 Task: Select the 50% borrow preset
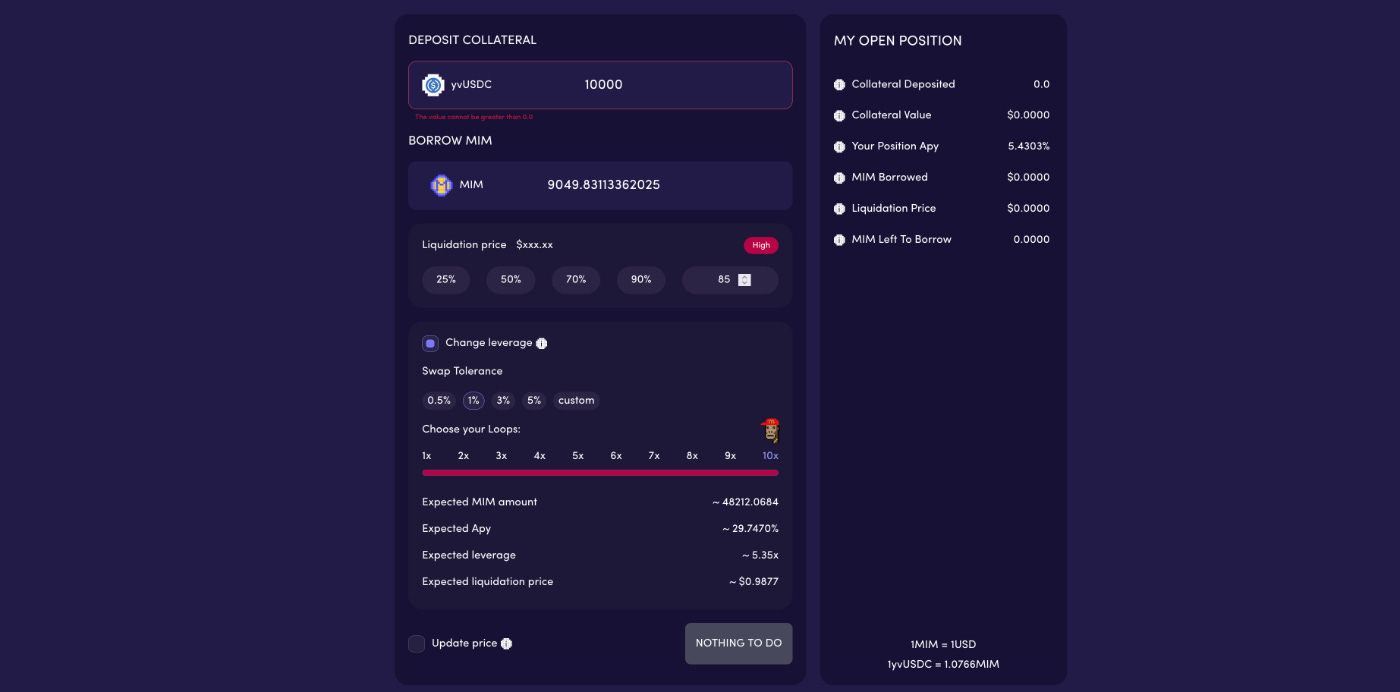click(x=511, y=280)
